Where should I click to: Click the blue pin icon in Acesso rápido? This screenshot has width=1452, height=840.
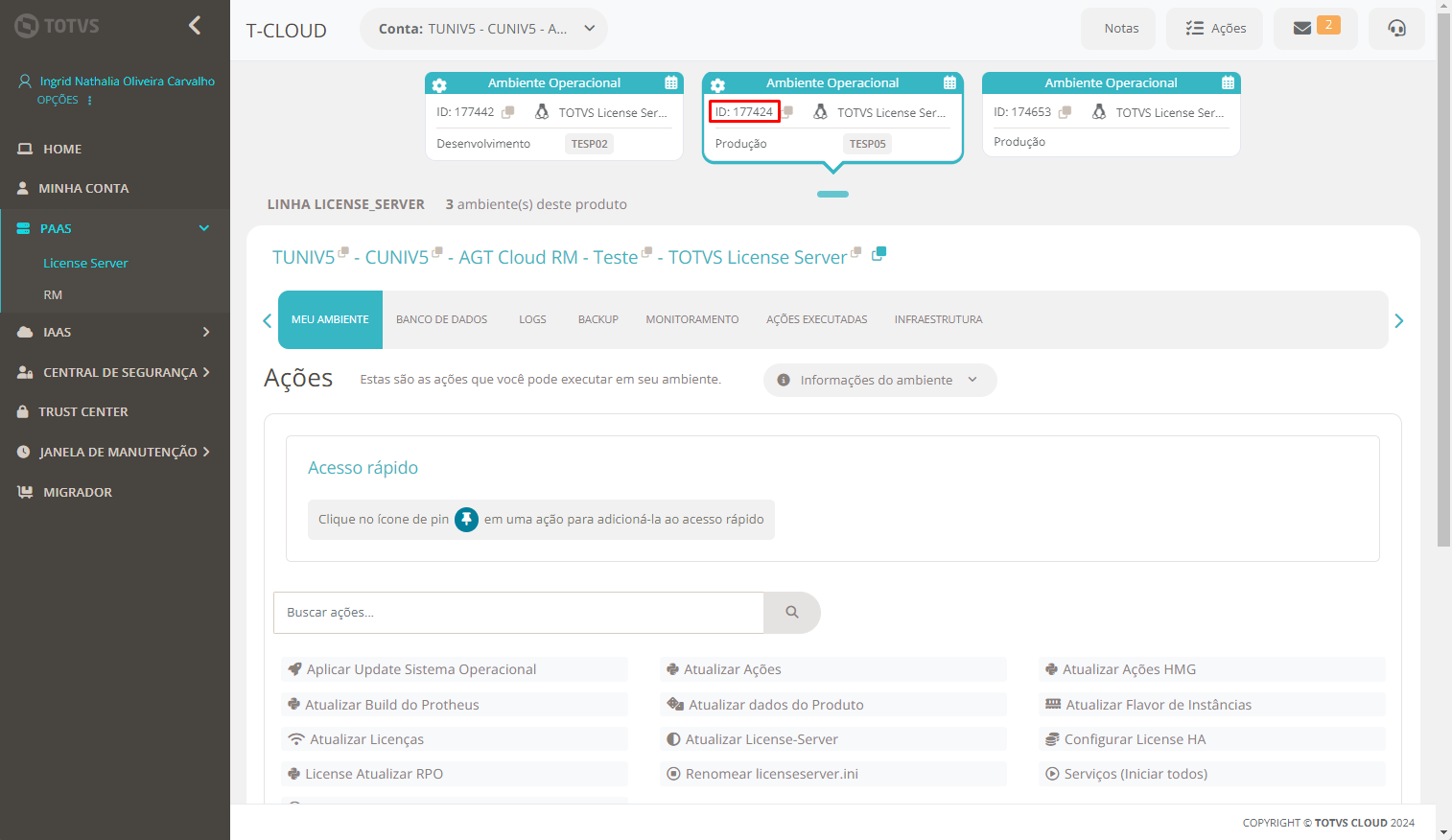[x=466, y=519]
